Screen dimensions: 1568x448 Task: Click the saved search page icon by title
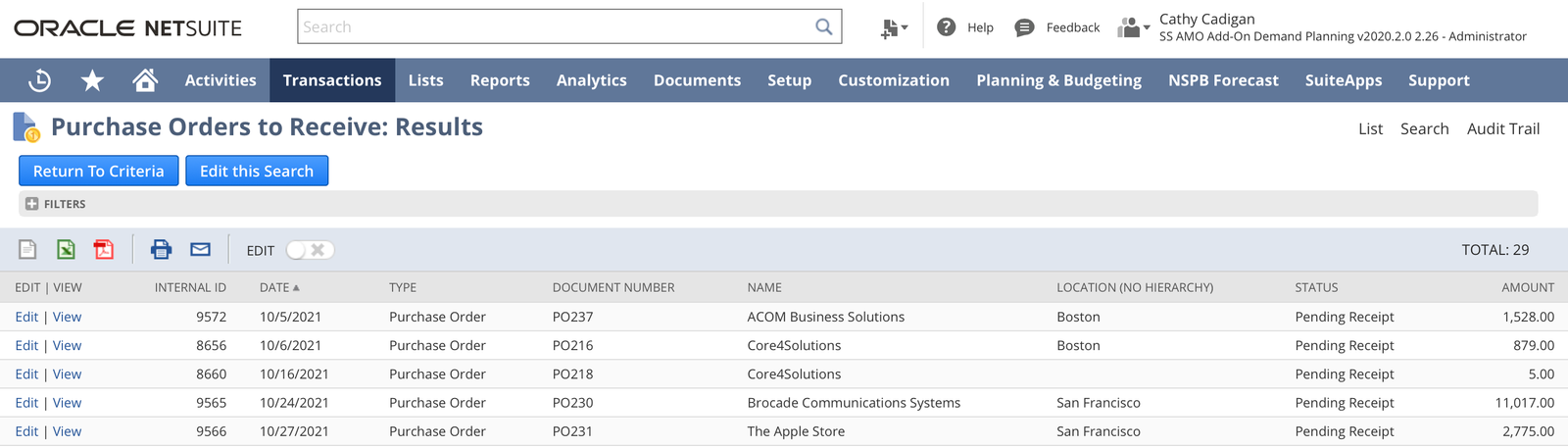[x=25, y=127]
